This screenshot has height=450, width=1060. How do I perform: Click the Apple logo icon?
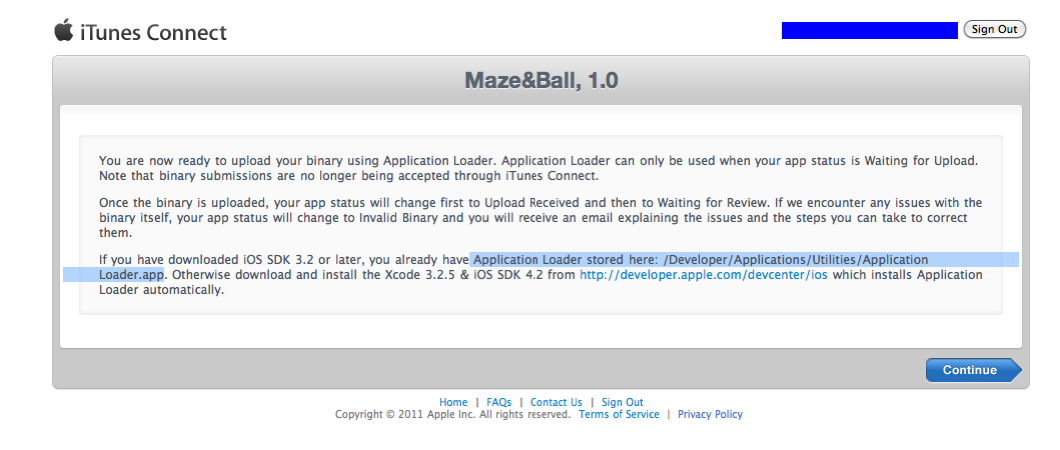coord(64,31)
